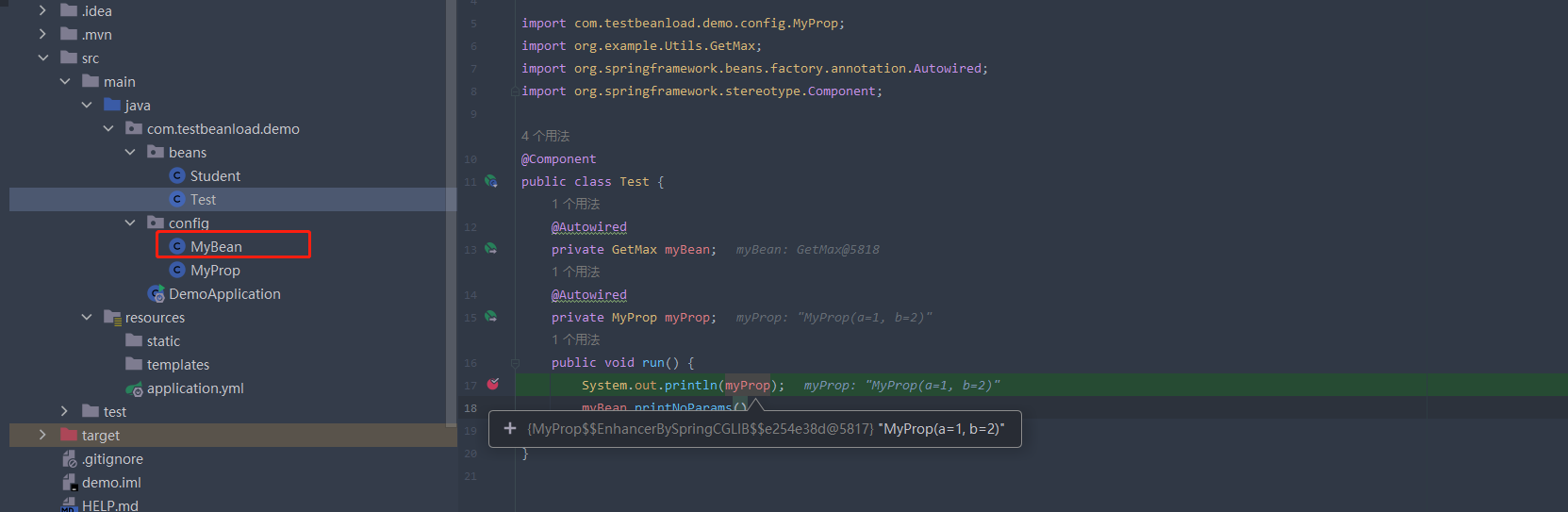Viewport: 1568px width, 512px height.
Task: Click the application.yml config file icon
Action: 134,388
